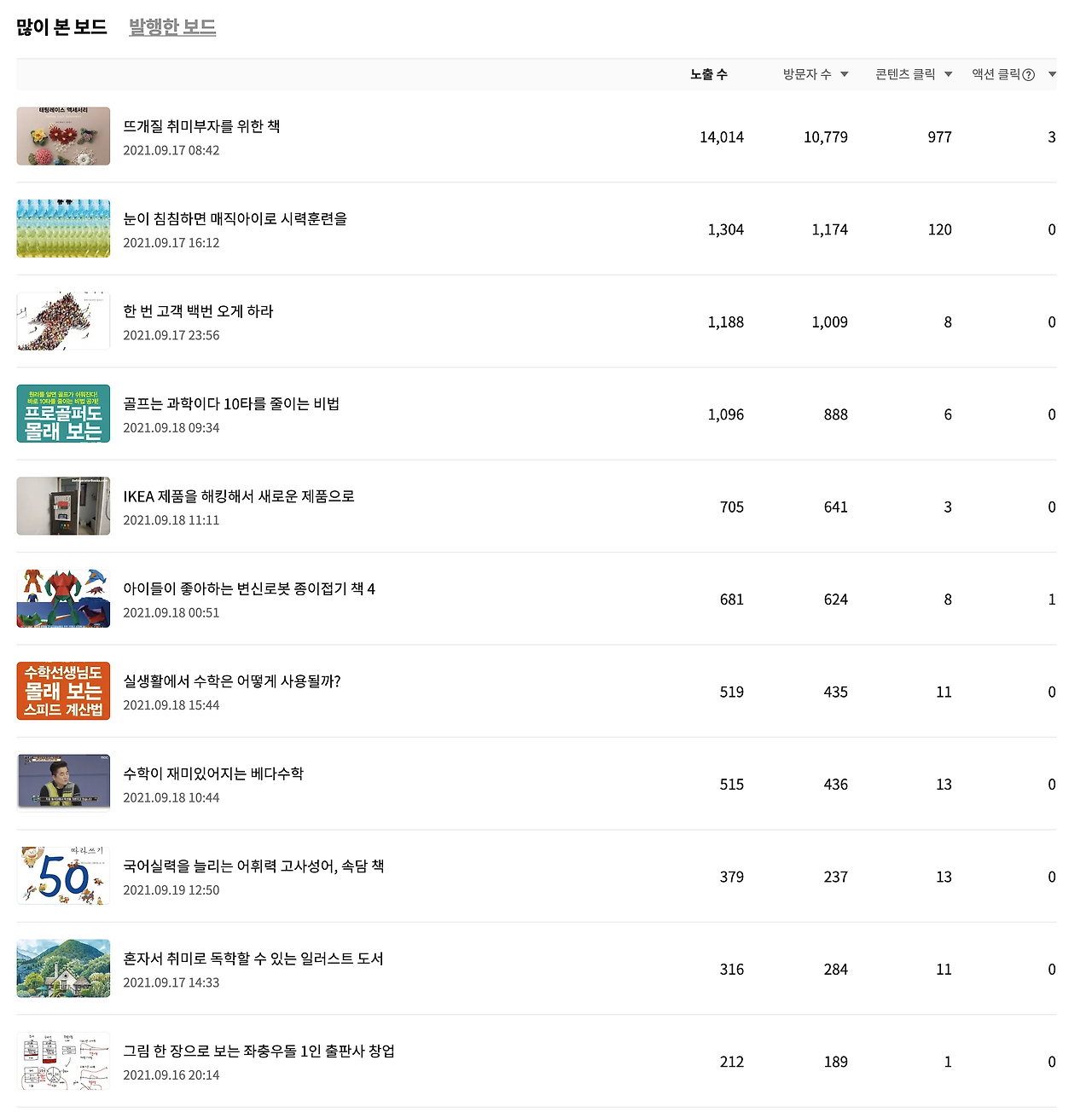Open the post 뜨개질 취미부자를 위한 책
The height and width of the screenshot is (1118, 1092).
coord(205,125)
